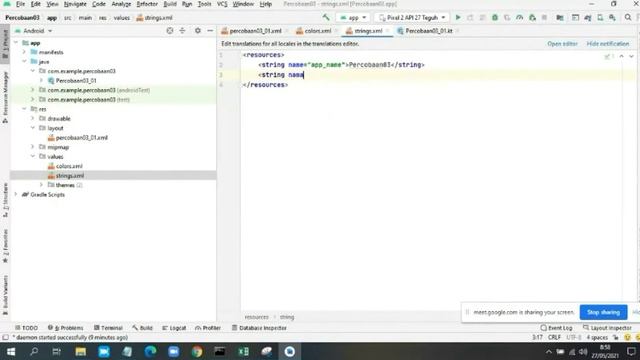This screenshot has width=640, height=360.
Task: Open the Android Studio taskbar icon
Action: [290, 351]
